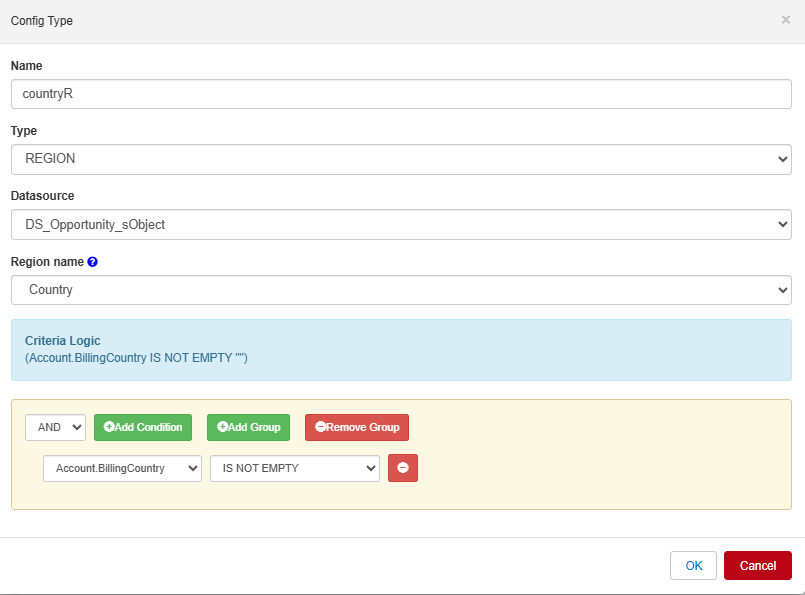The width and height of the screenshot is (805, 595).
Task: Open the Type dropdown showing REGION
Action: coord(401,159)
